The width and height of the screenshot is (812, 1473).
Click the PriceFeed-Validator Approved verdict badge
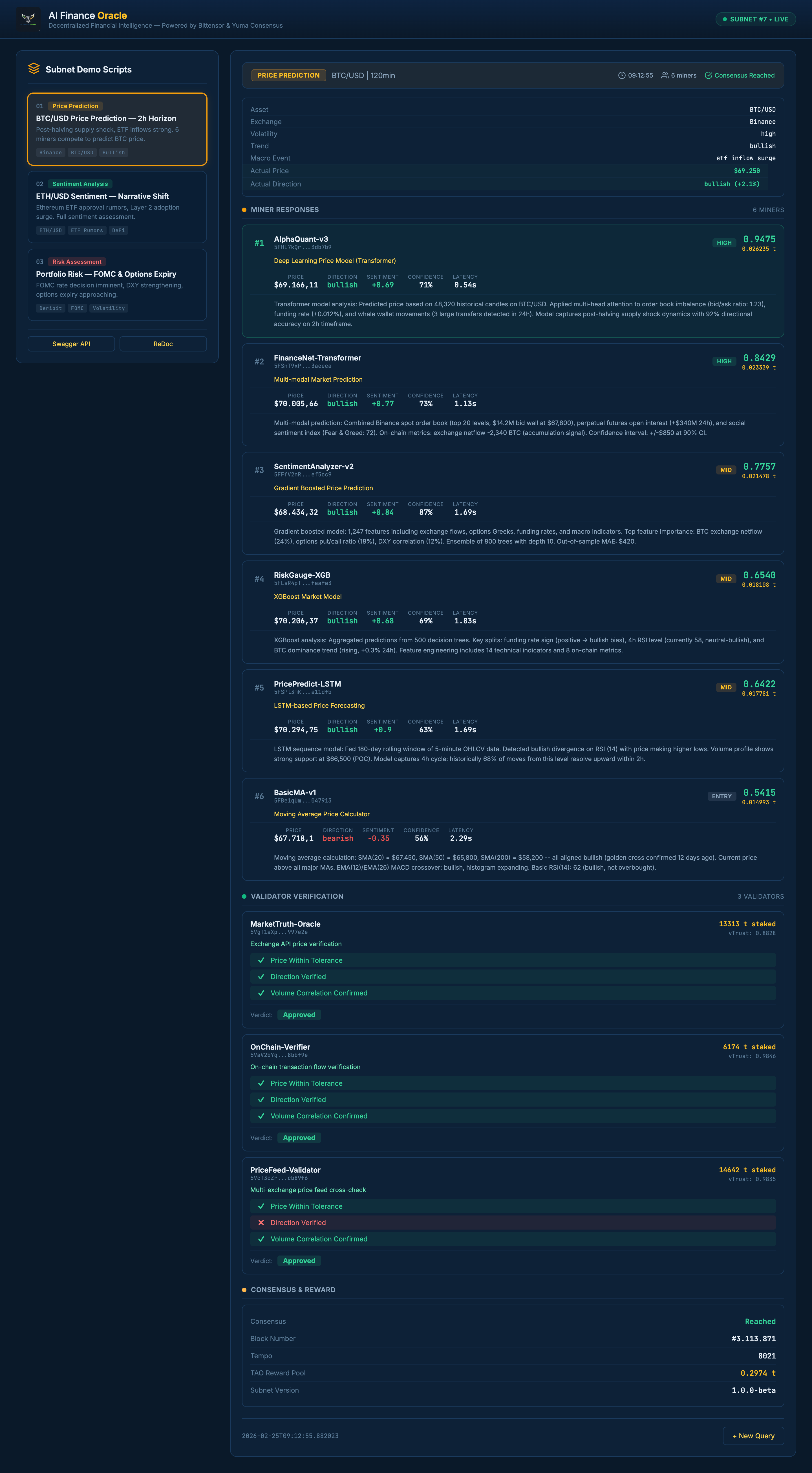pyautogui.click(x=299, y=1260)
